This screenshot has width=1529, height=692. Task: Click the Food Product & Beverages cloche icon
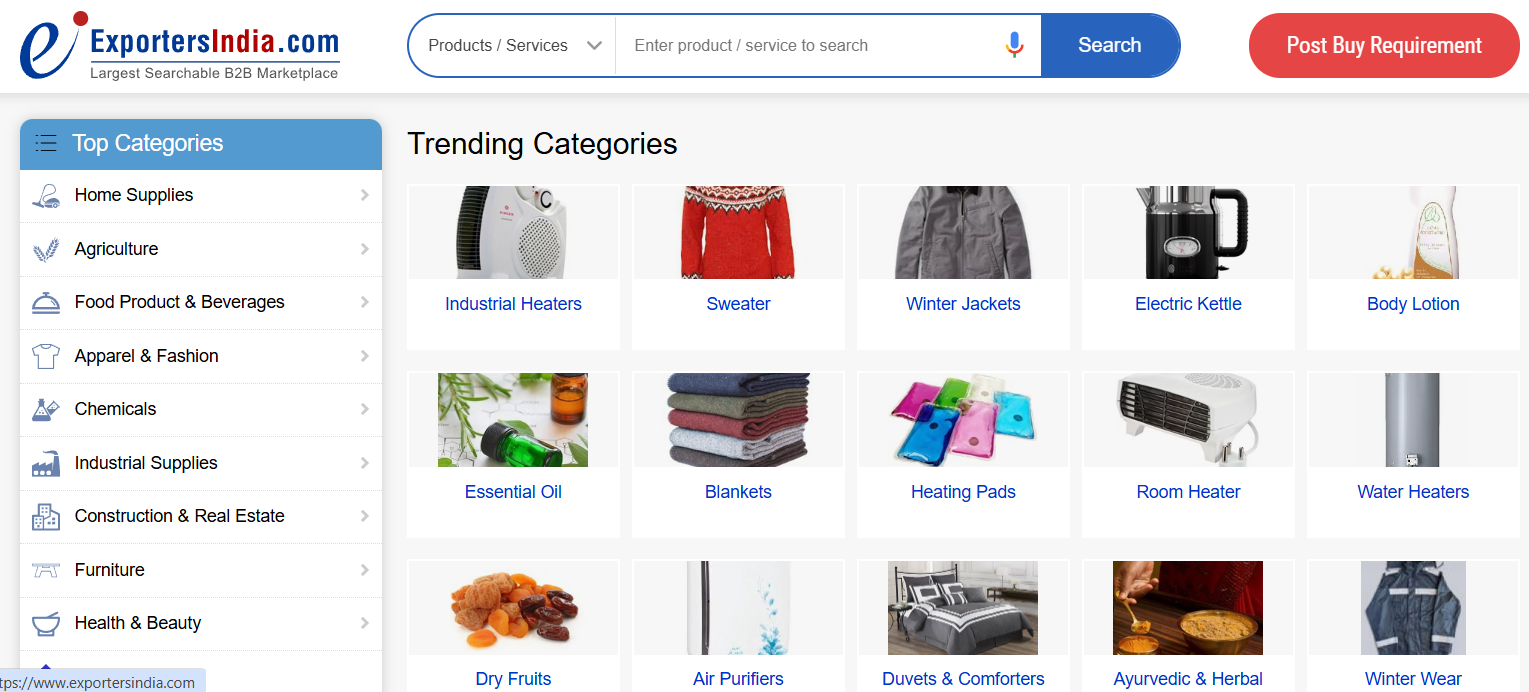[46, 303]
